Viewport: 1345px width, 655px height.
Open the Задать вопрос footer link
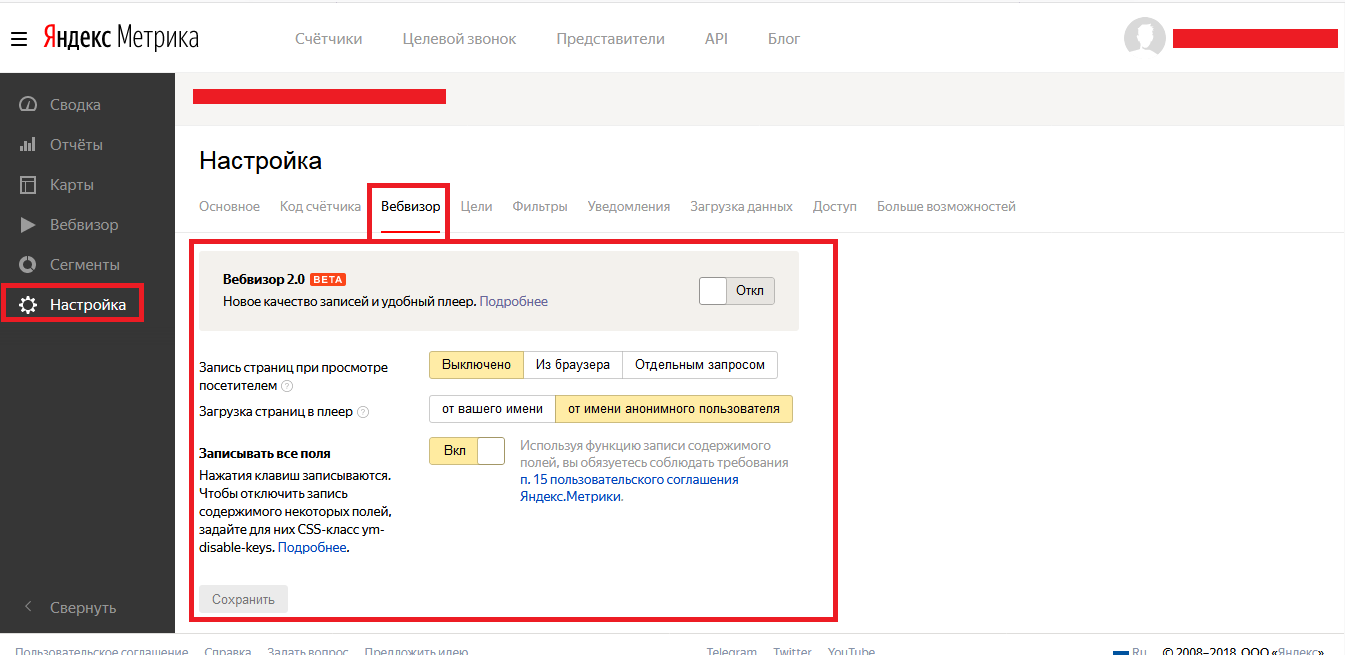tap(308, 651)
